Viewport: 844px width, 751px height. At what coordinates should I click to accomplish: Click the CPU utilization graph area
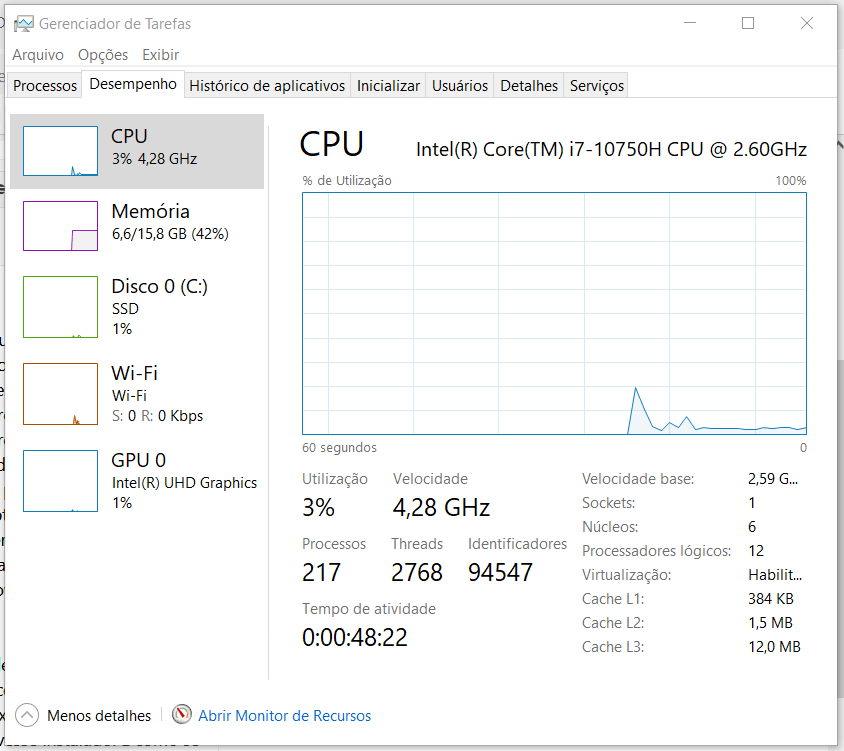click(554, 313)
